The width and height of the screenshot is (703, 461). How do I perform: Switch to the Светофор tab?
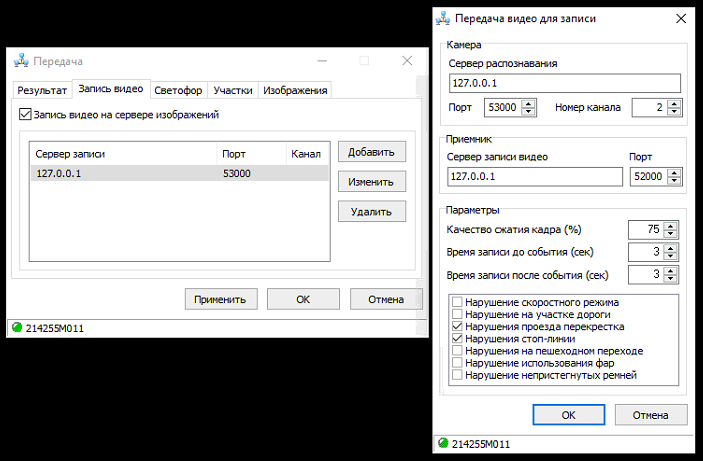(178, 90)
